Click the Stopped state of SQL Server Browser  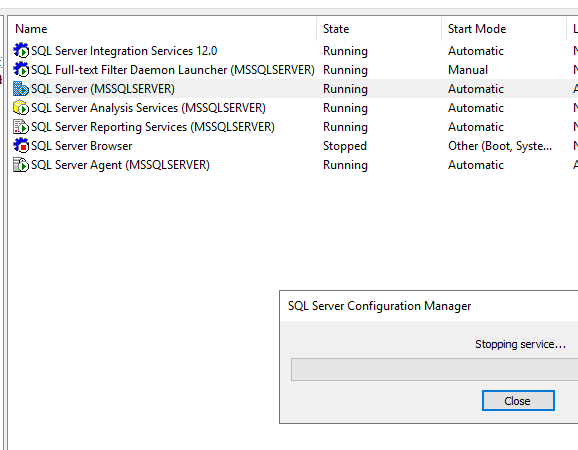[345, 146]
